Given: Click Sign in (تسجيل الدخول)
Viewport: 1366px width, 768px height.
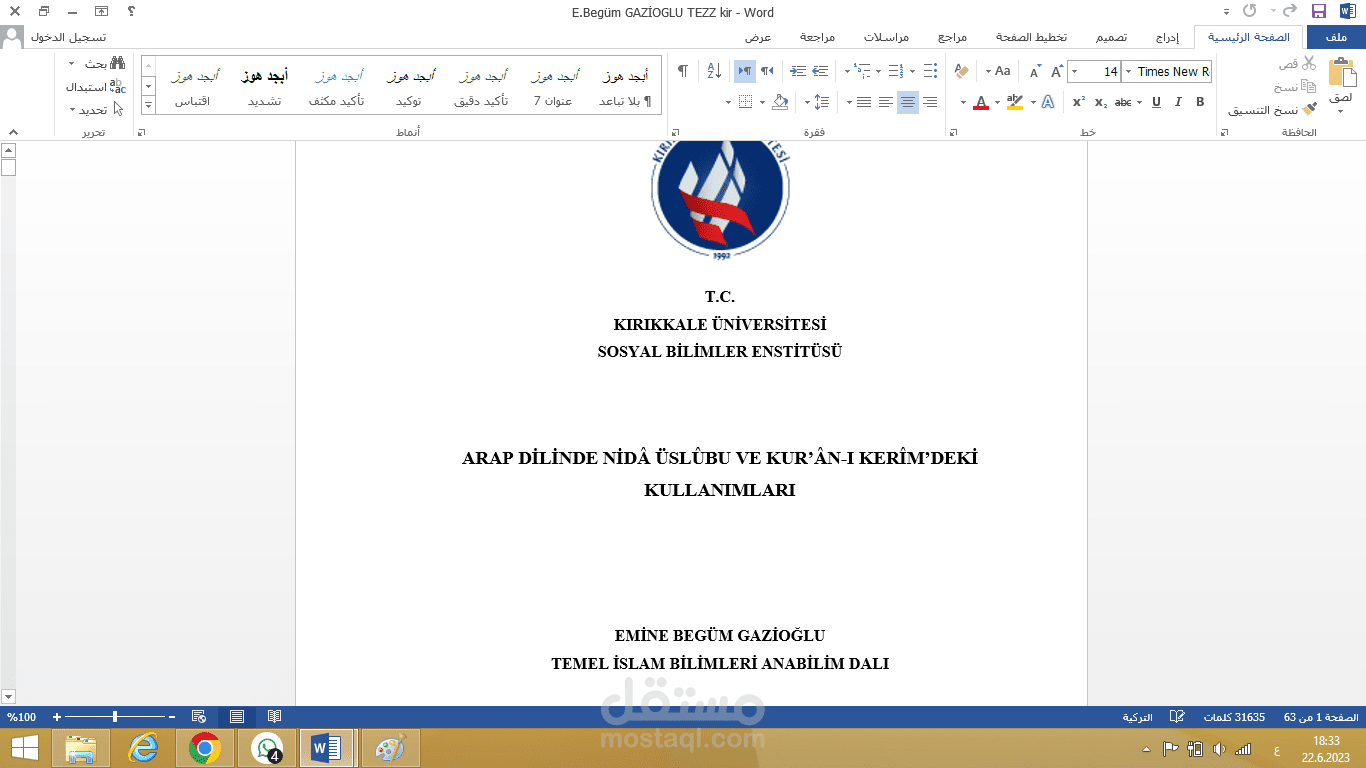Looking at the screenshot, I should [x=69, y=37].
